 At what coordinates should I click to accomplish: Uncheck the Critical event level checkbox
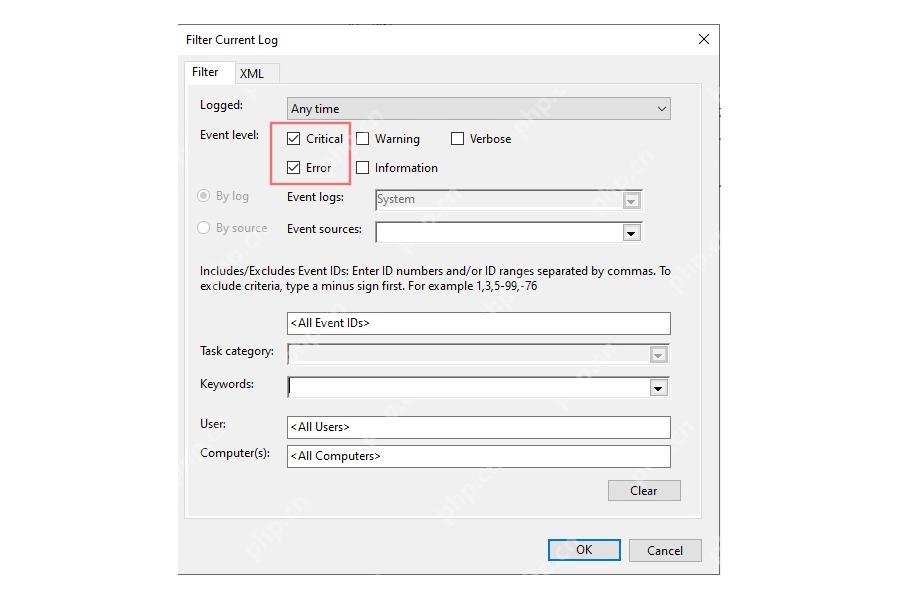tap(293, 138)
